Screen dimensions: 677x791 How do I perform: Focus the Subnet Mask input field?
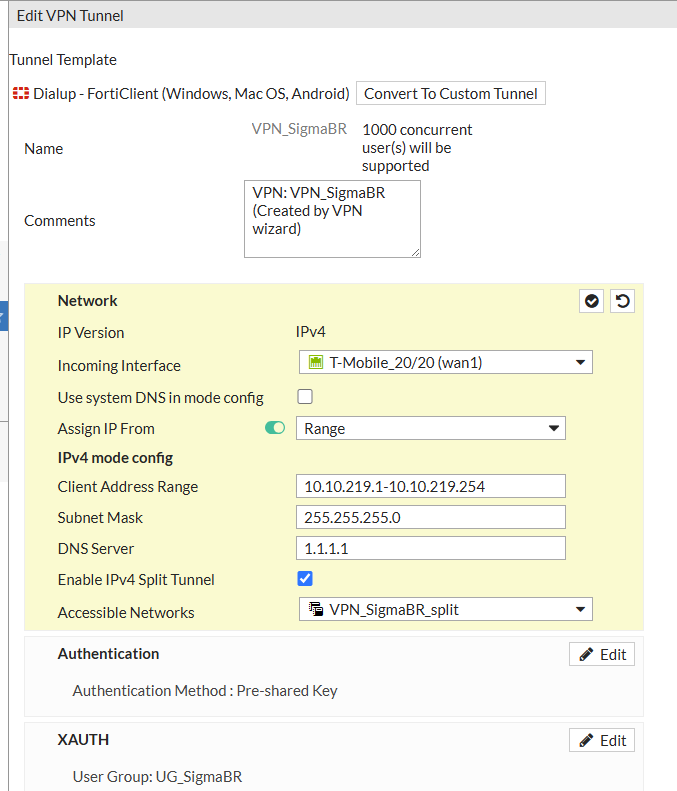[431, 518]
